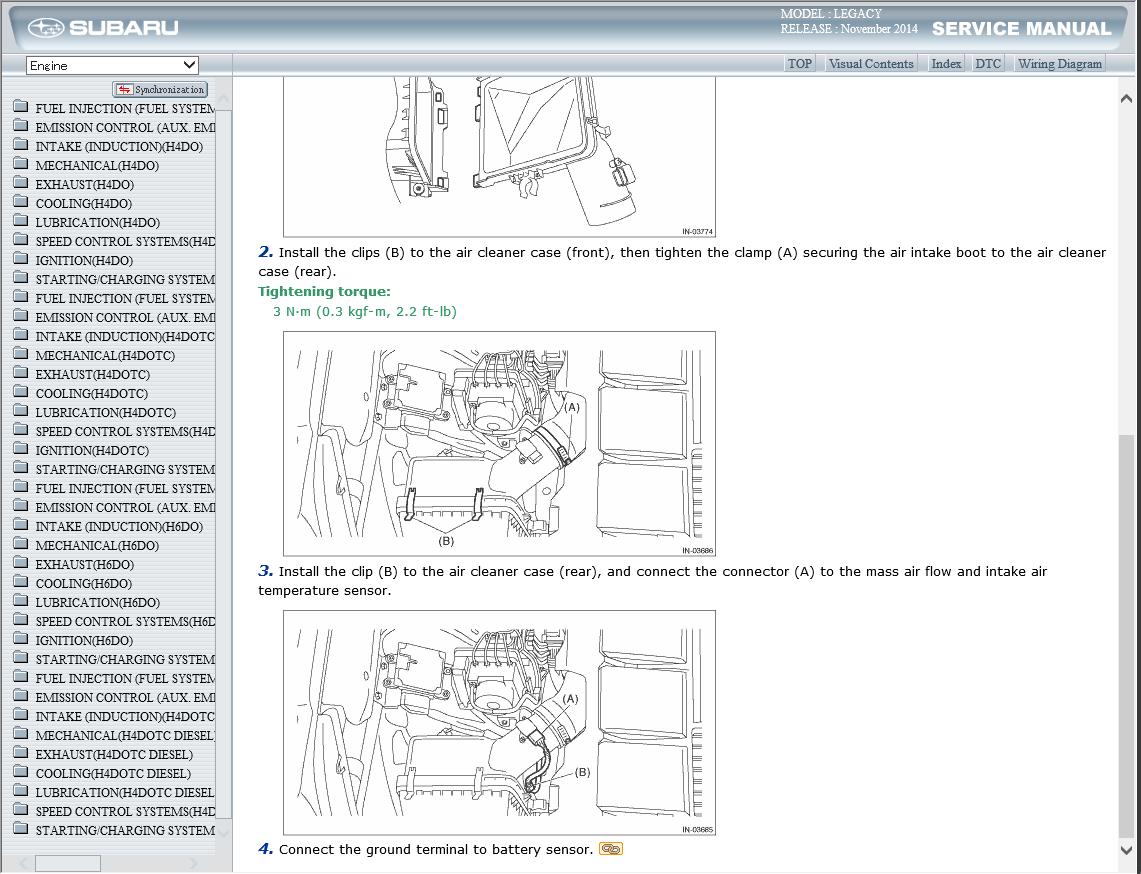The height and width of the screenshot is (874, 1141).
Task: Open EXHAUST(H6DO) tree entry
Action: pyautogui.click(x=84, y=565)
